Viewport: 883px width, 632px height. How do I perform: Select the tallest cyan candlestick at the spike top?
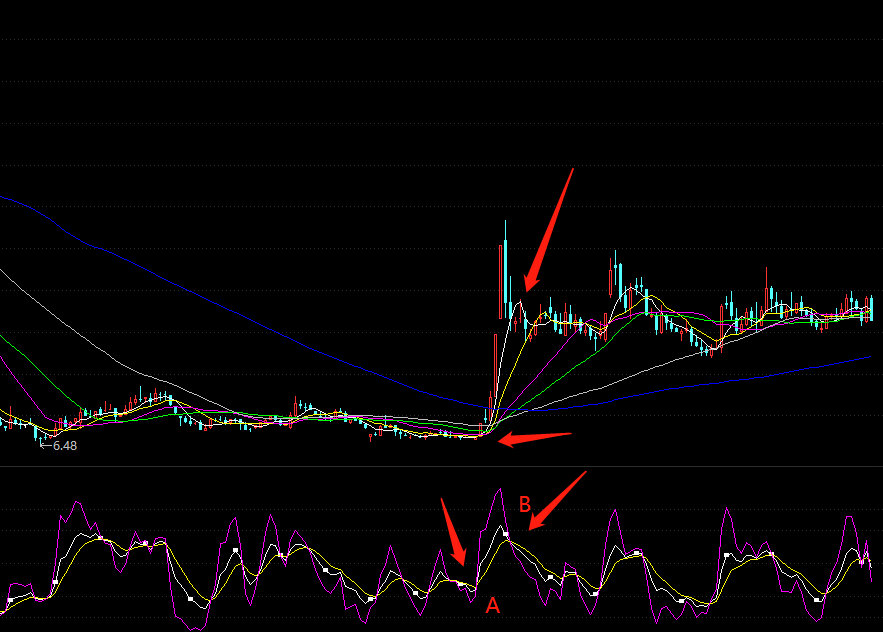[506, 272]
